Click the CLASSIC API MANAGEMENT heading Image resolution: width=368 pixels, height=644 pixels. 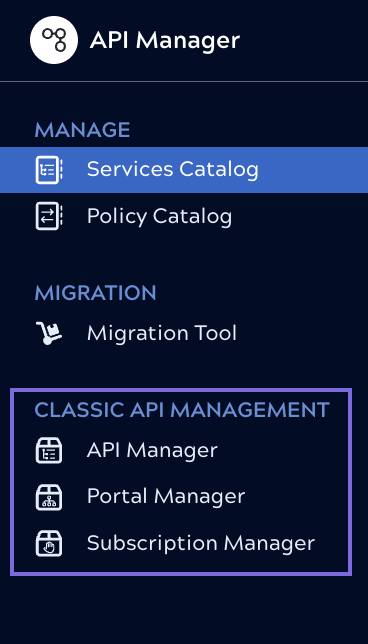click(182, 410)
